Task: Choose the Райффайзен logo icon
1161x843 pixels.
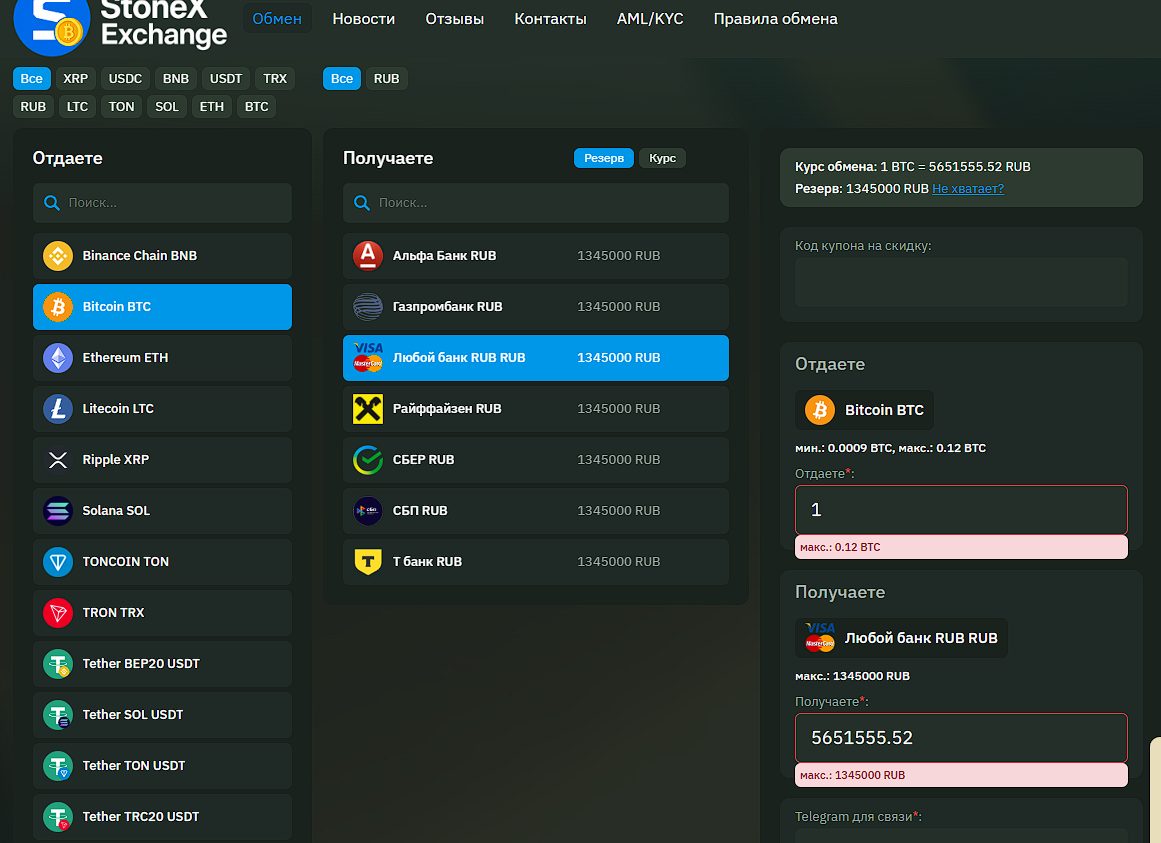Action: click(368, 409)
